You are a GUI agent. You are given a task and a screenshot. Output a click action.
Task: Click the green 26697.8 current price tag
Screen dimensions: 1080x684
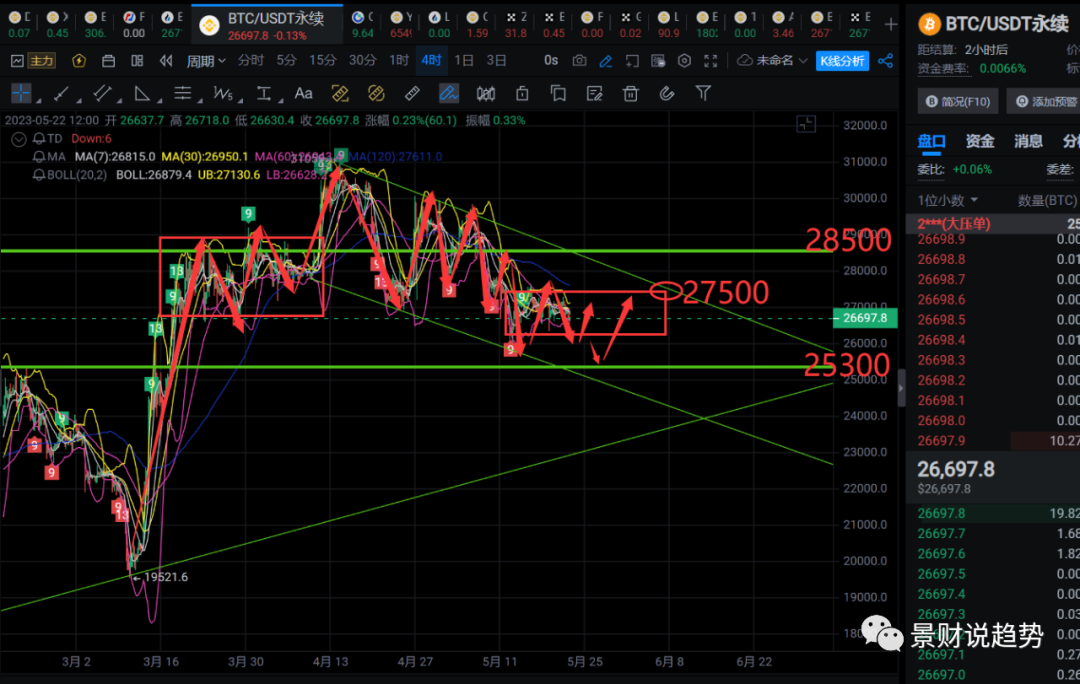click(865, 318)
